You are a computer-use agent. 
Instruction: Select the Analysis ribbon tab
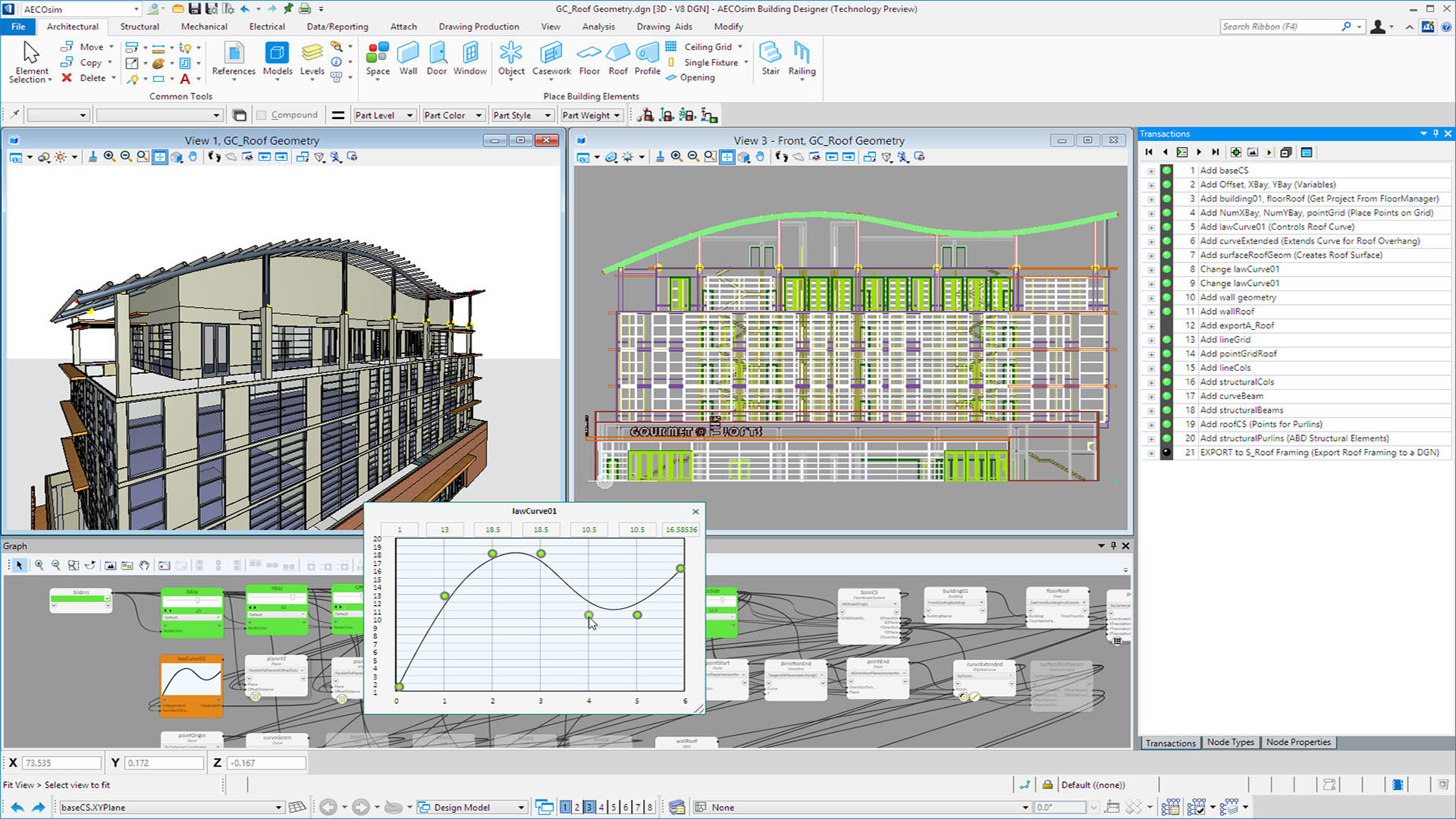[x=598, y=26]
